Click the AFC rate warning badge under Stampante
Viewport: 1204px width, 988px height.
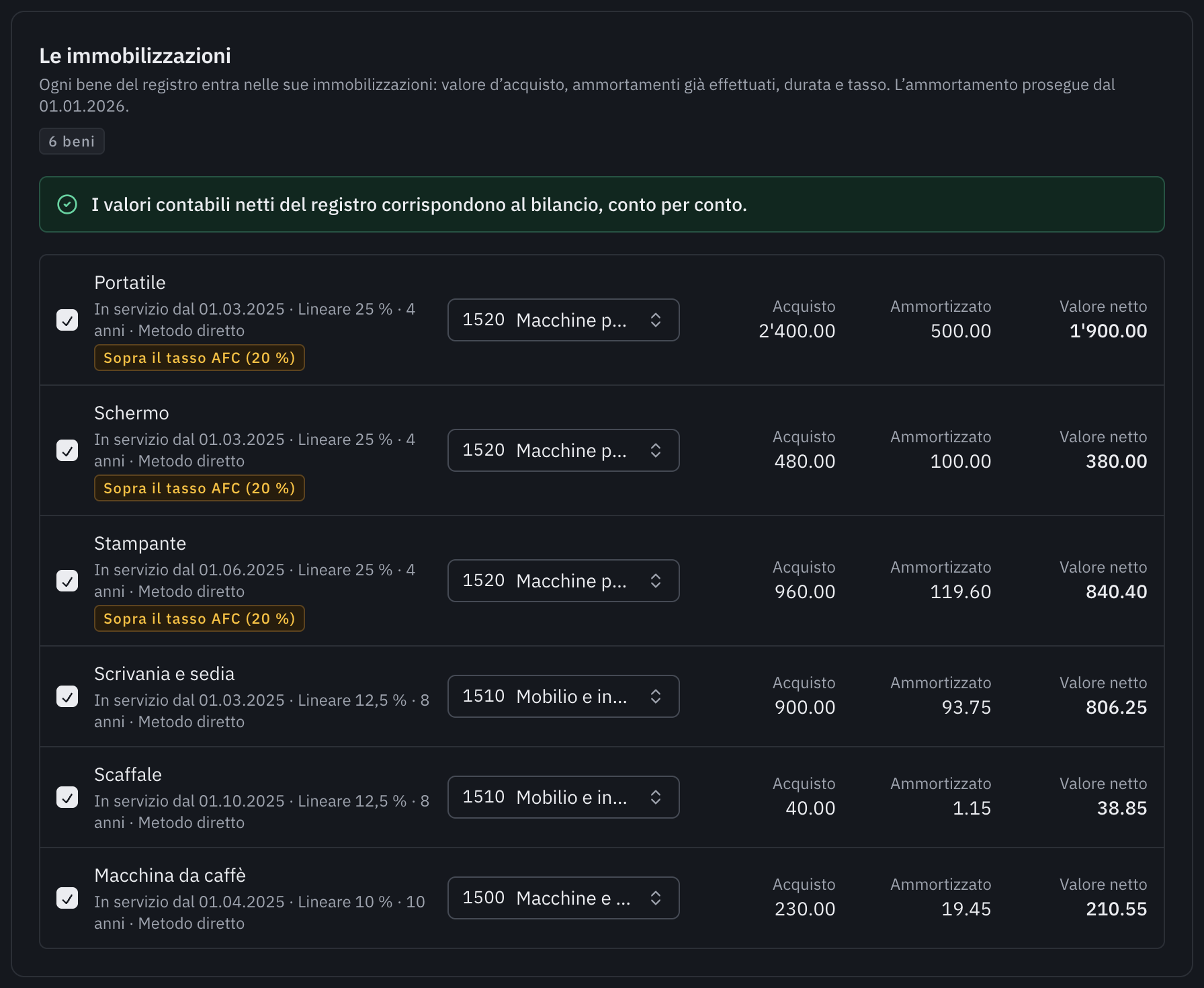tap(200, 618)
